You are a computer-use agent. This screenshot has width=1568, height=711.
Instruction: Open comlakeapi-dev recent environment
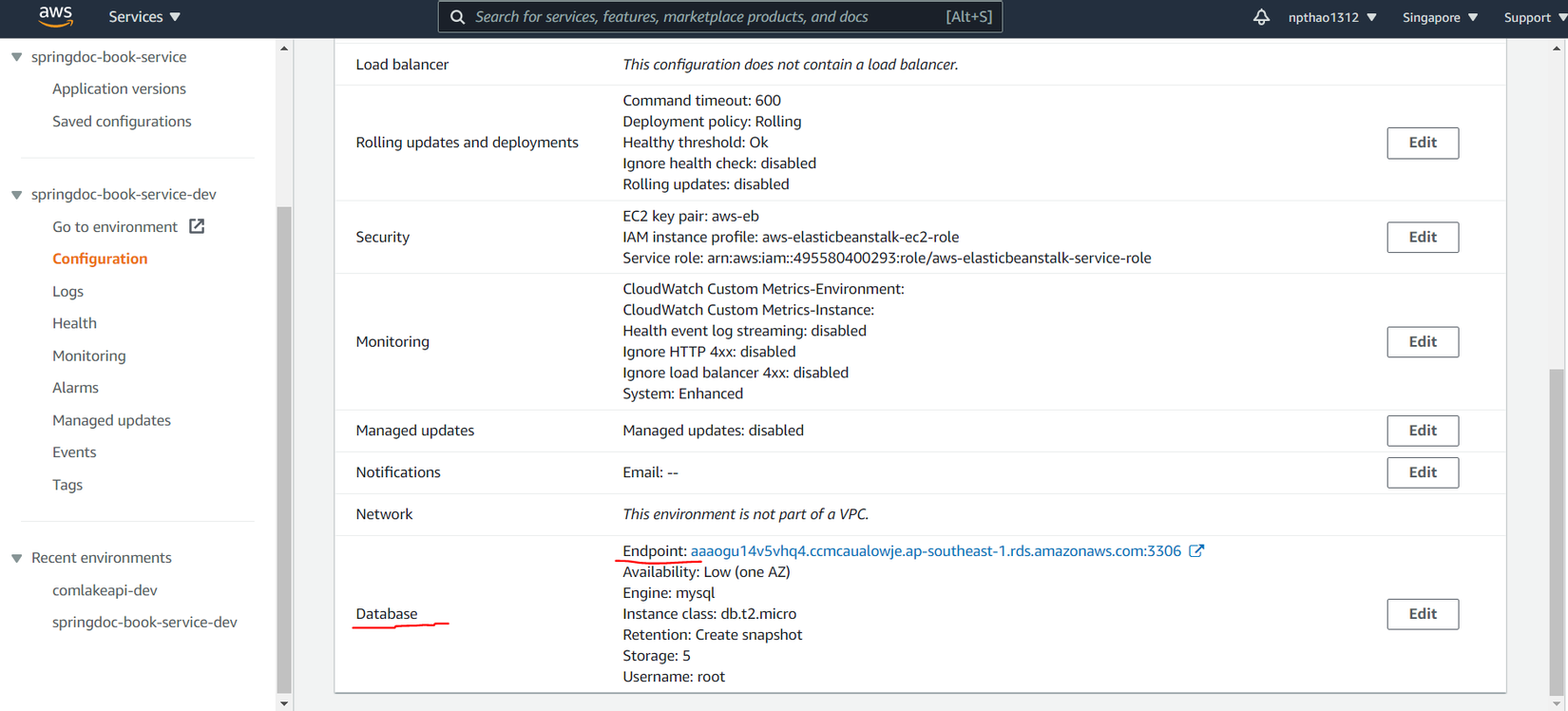coord(105,590)
